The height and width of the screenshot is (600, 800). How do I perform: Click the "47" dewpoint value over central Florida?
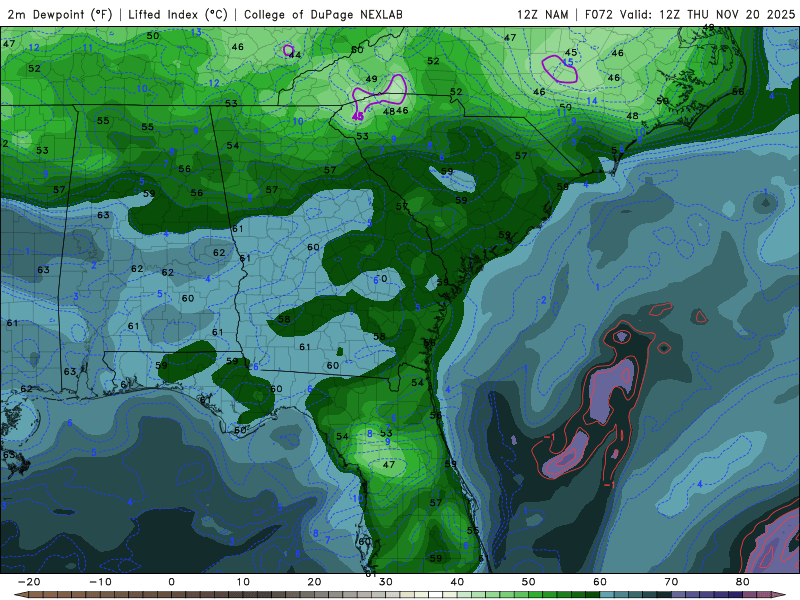tap(389, 465)
